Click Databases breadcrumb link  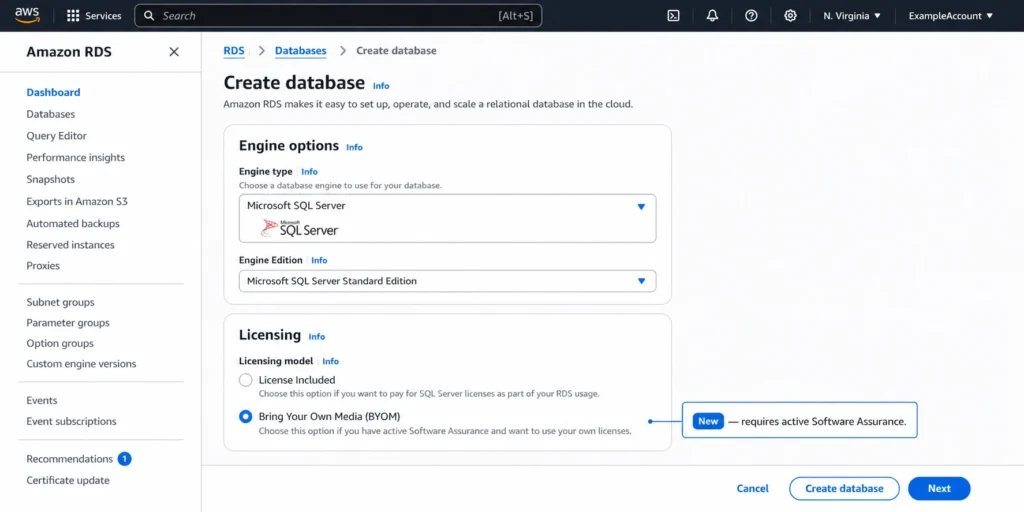tap(300, 50)
